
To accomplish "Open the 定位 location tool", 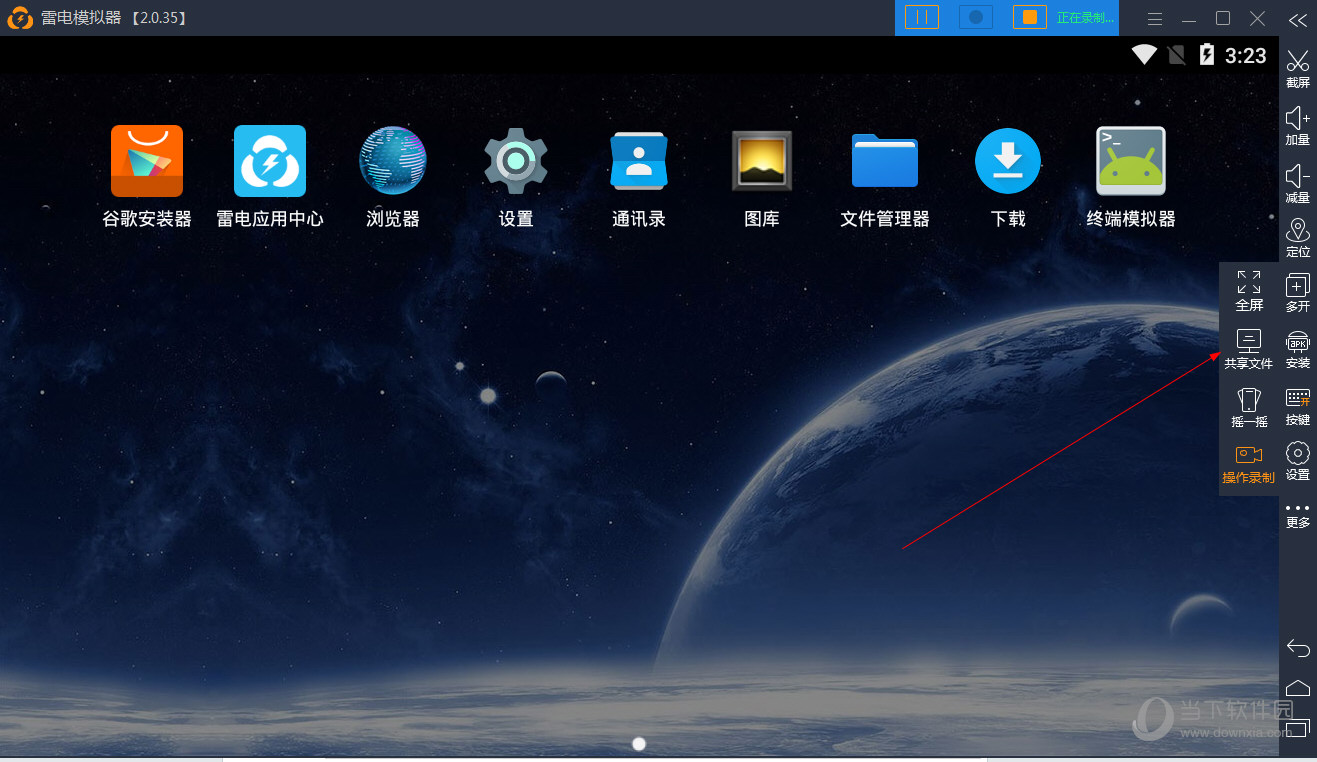I will point(1298,238).
